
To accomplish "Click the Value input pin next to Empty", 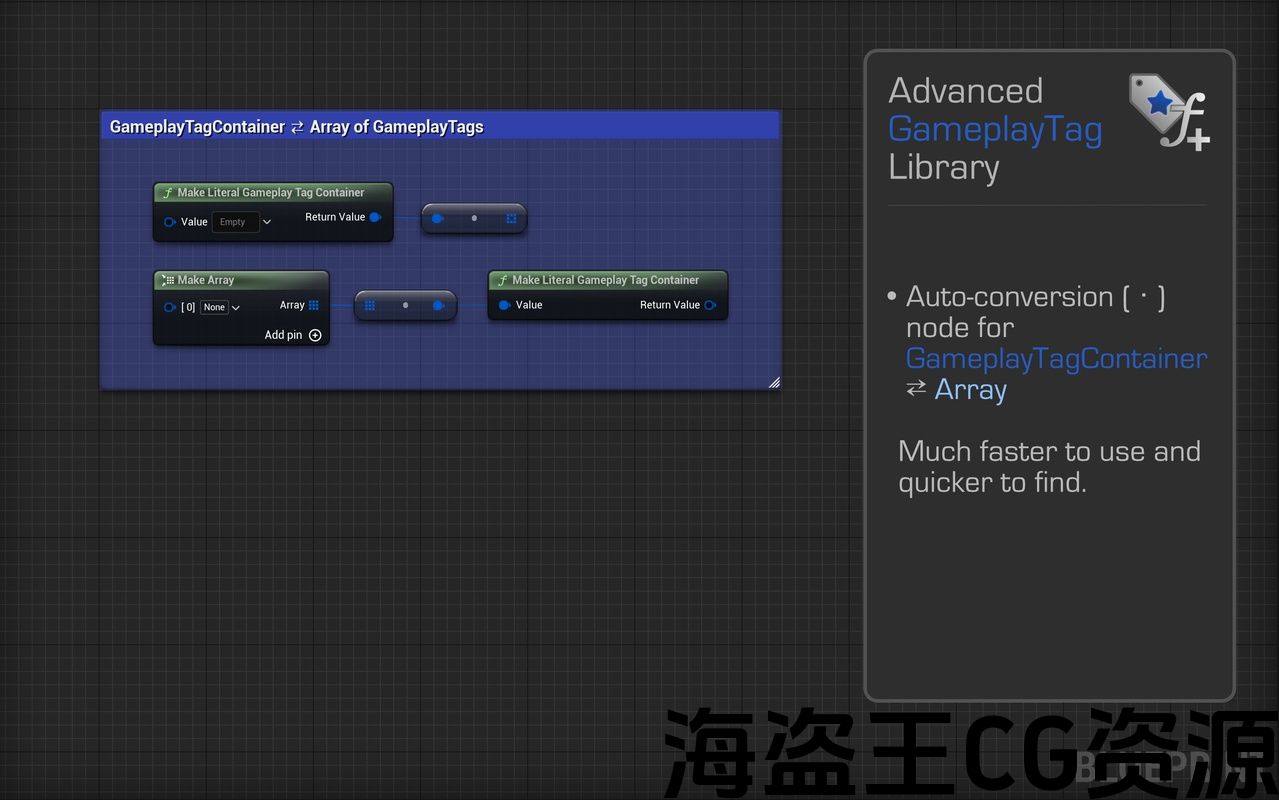I will [170, 222].
